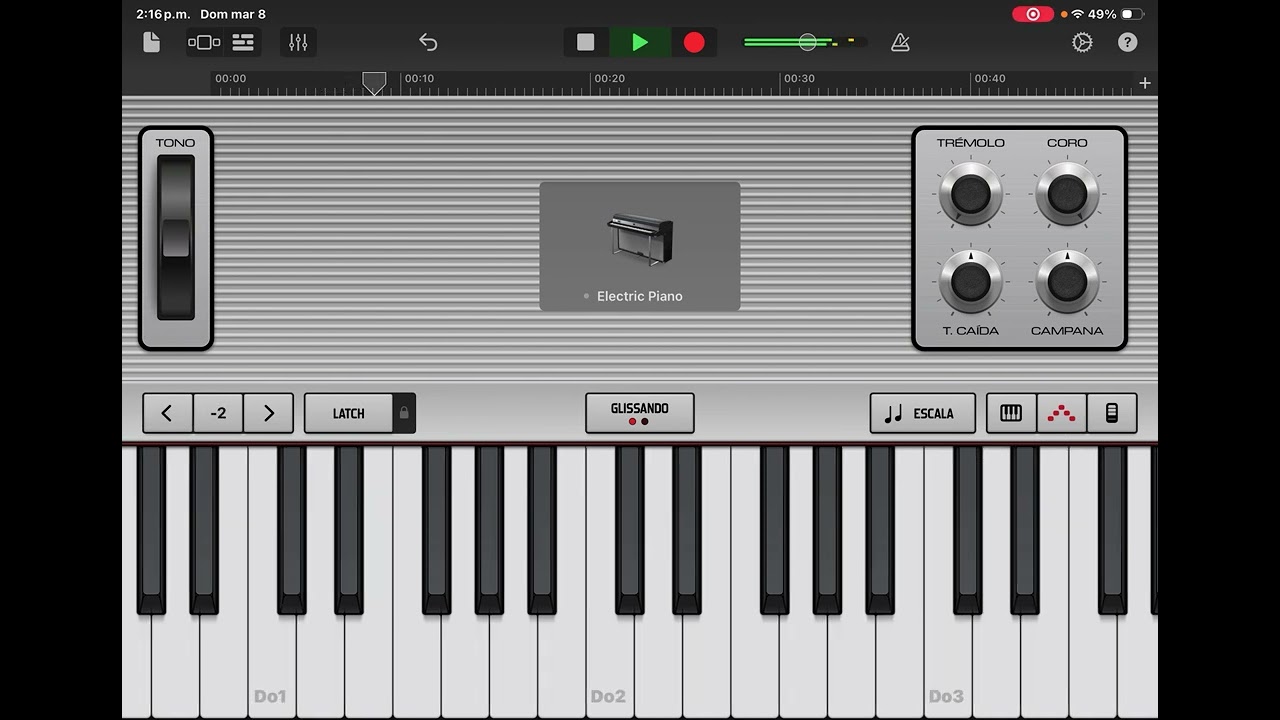The height and width of the screenshot is (720, 1280).
Task: Click the playhead marker on the ruler
Action: coord(374,83)
